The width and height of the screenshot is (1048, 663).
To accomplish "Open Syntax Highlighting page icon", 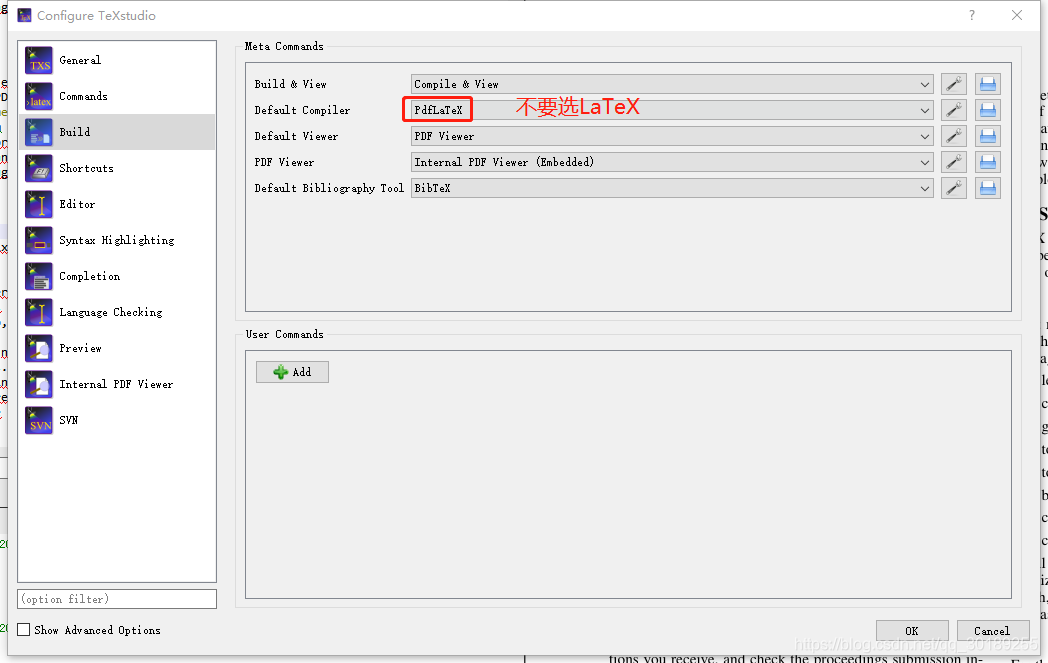I will [x=39, y=241].
